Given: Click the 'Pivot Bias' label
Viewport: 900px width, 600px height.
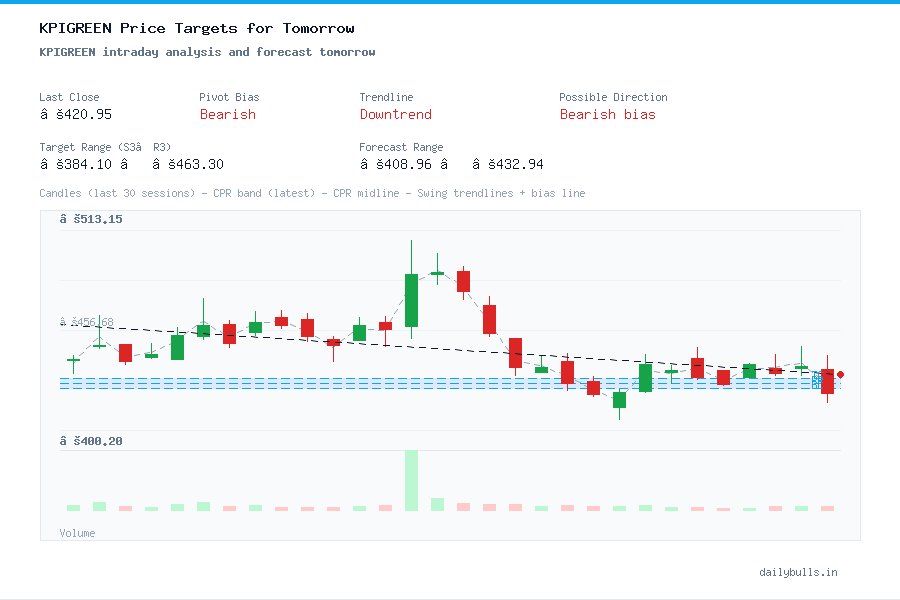Looking at the screenshot, I should [229, 97].
